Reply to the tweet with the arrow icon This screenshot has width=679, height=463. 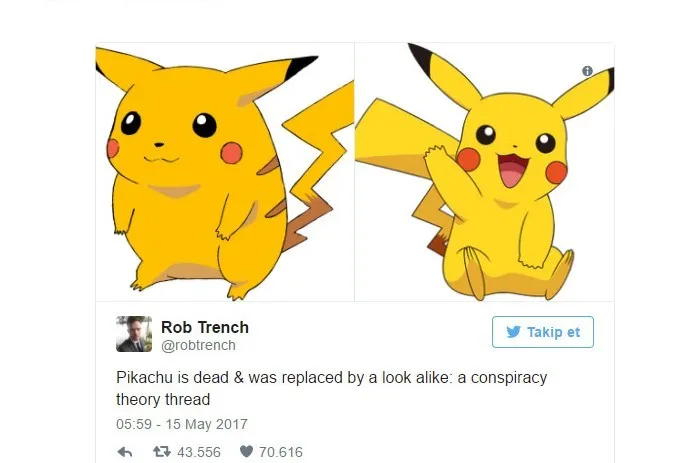pos(125,452)
